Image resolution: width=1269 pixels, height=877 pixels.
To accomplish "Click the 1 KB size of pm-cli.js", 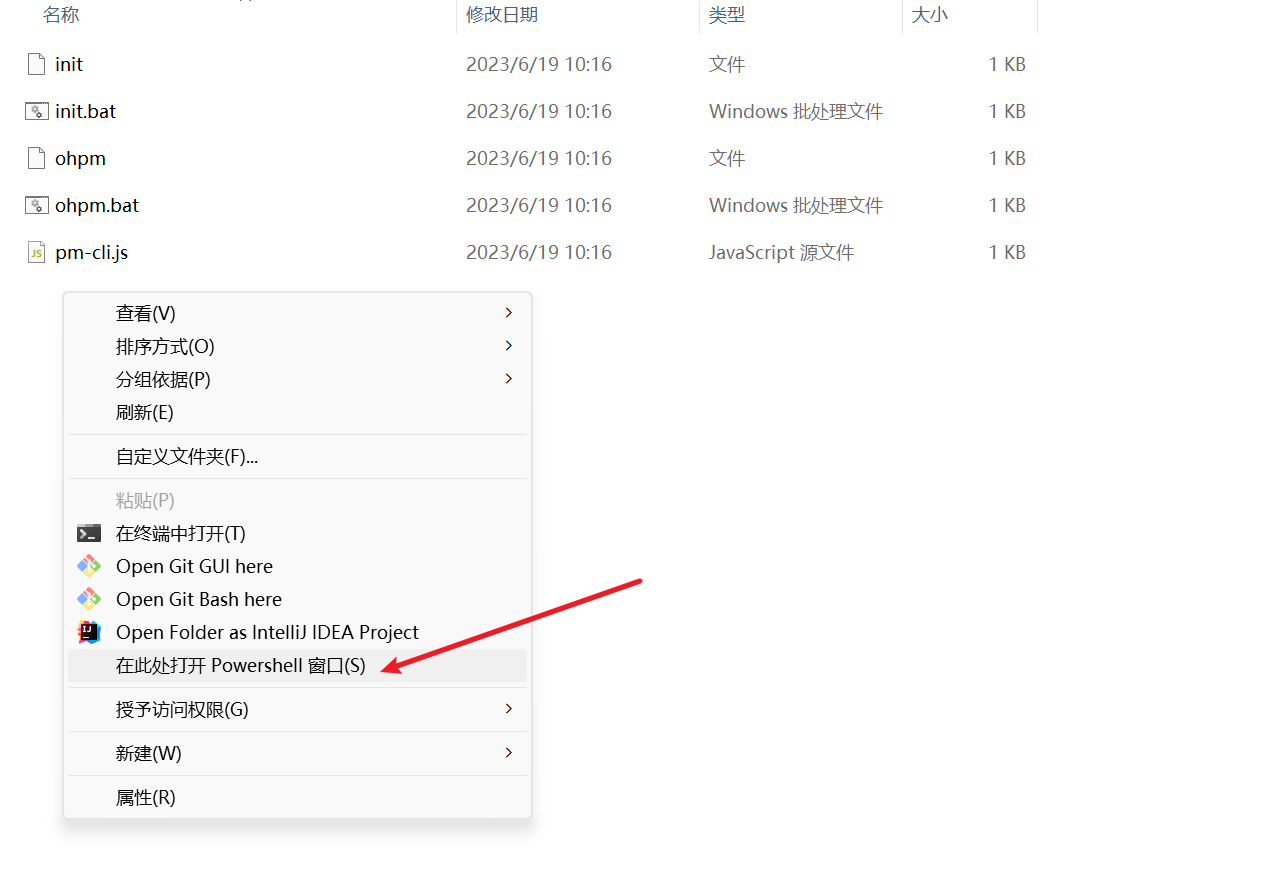I will (x=1007, y=252).
